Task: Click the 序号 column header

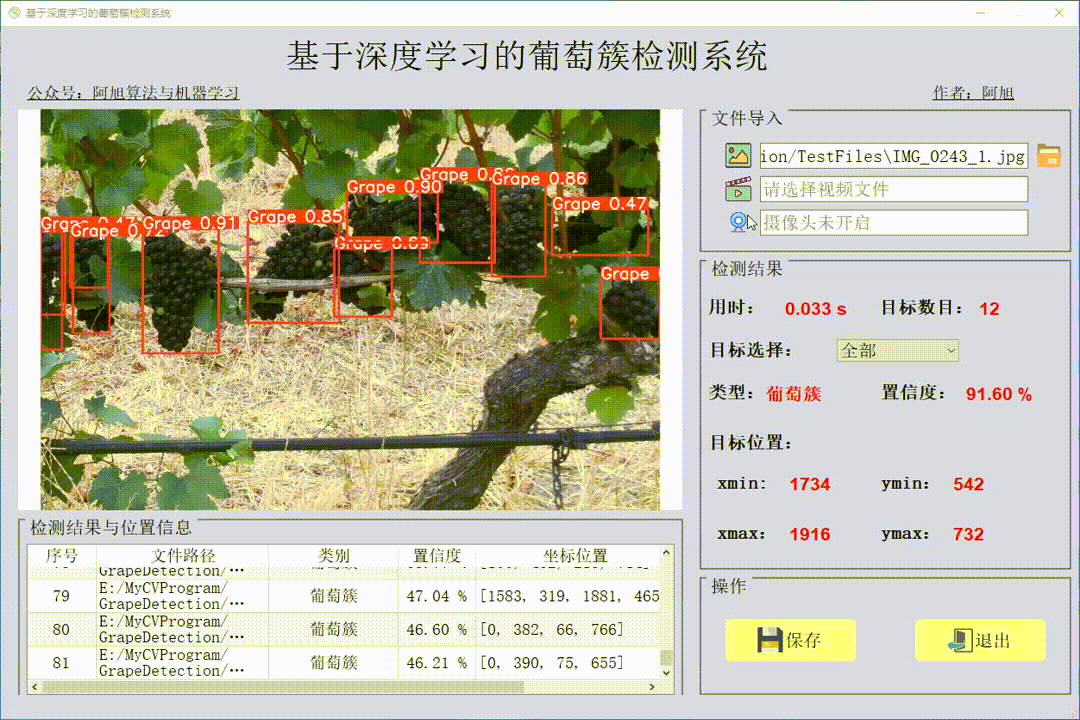Action: [62, 555]
